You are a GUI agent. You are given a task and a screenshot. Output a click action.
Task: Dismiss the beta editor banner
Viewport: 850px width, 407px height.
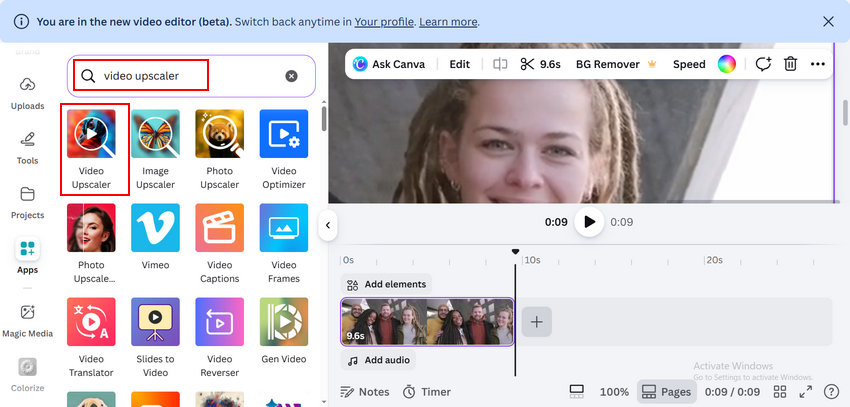coord(828,22)
